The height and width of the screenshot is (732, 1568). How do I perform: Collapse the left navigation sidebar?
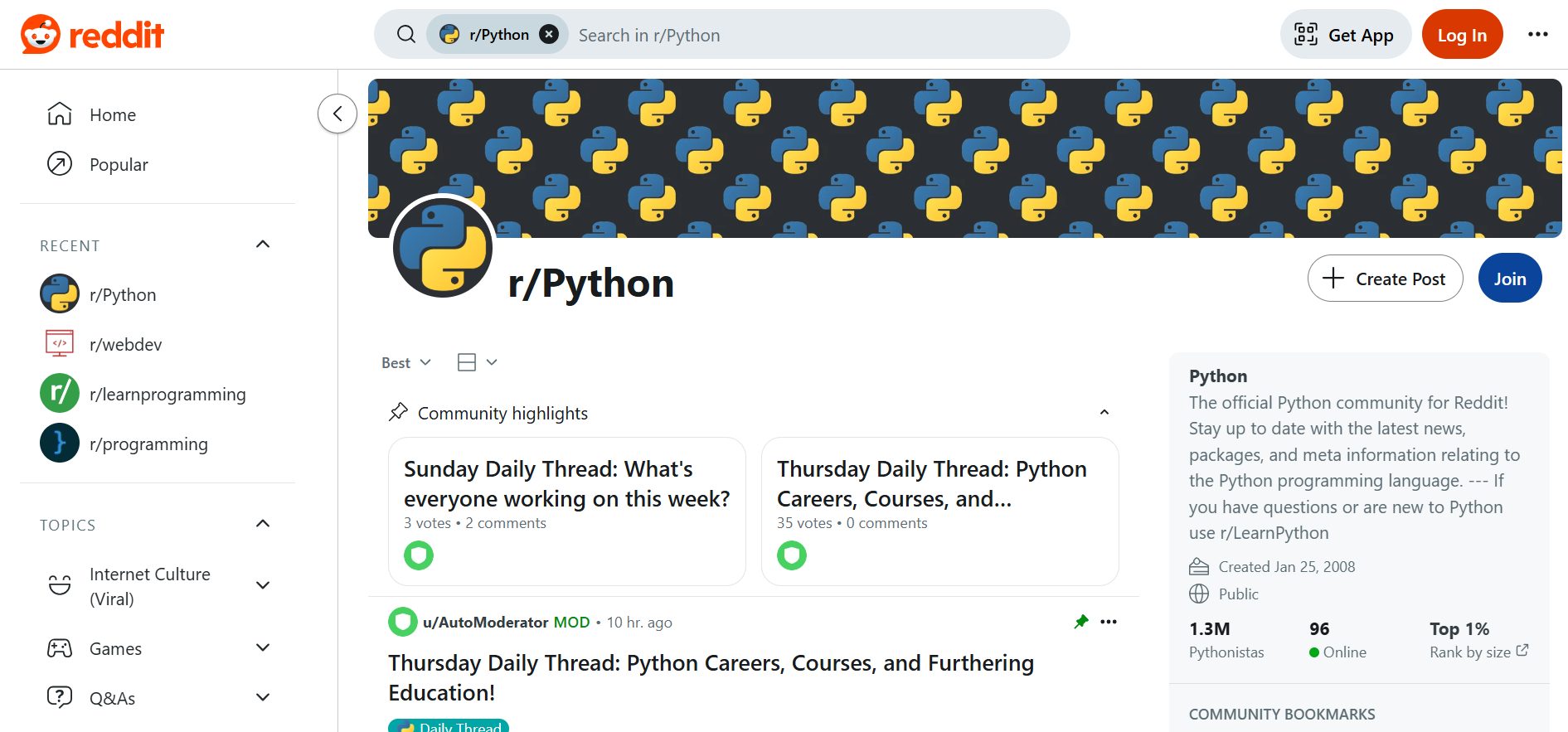point(337,114)
